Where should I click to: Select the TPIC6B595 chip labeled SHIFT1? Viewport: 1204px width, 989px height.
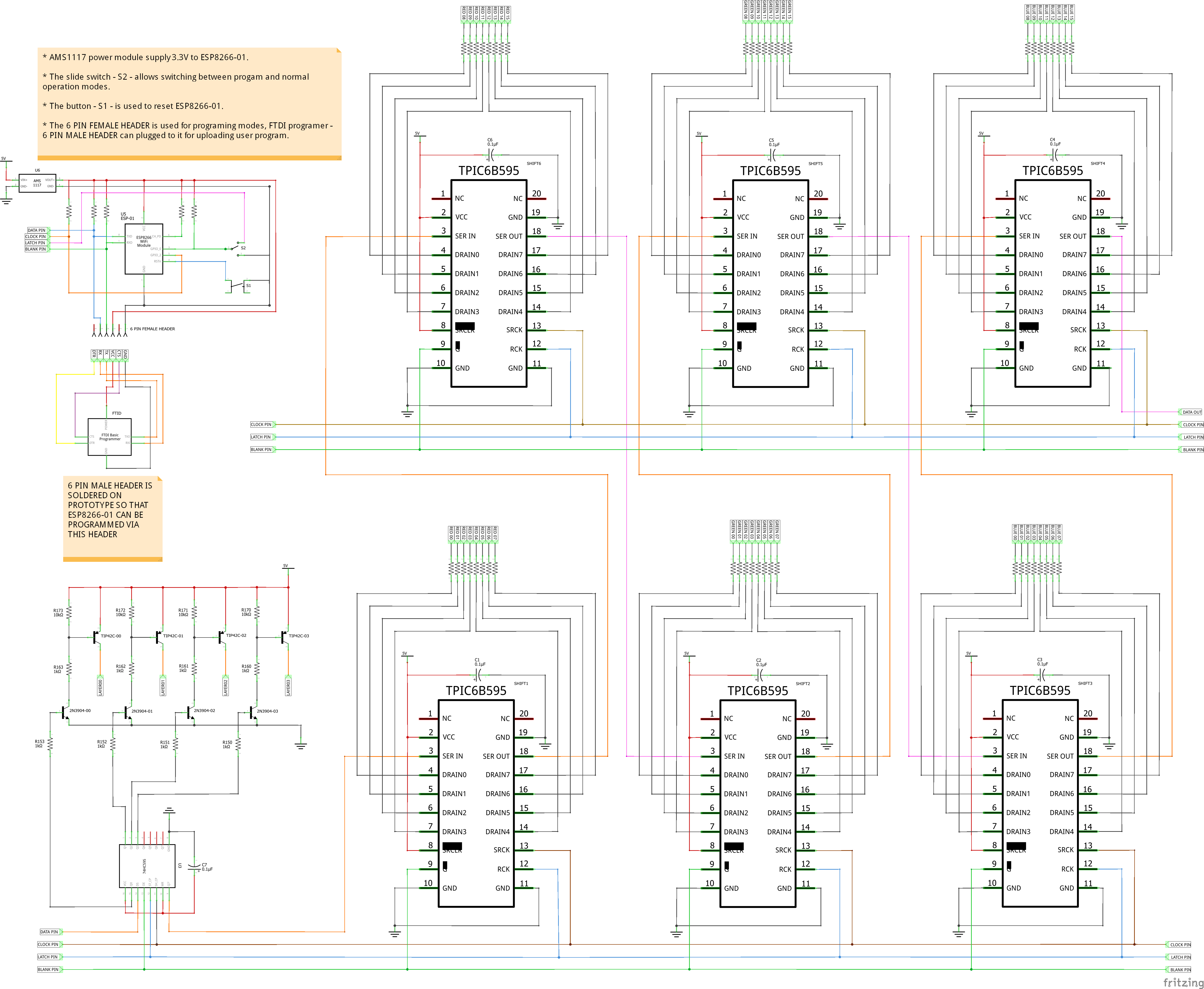pyautogui.click(x=476, y=803)
